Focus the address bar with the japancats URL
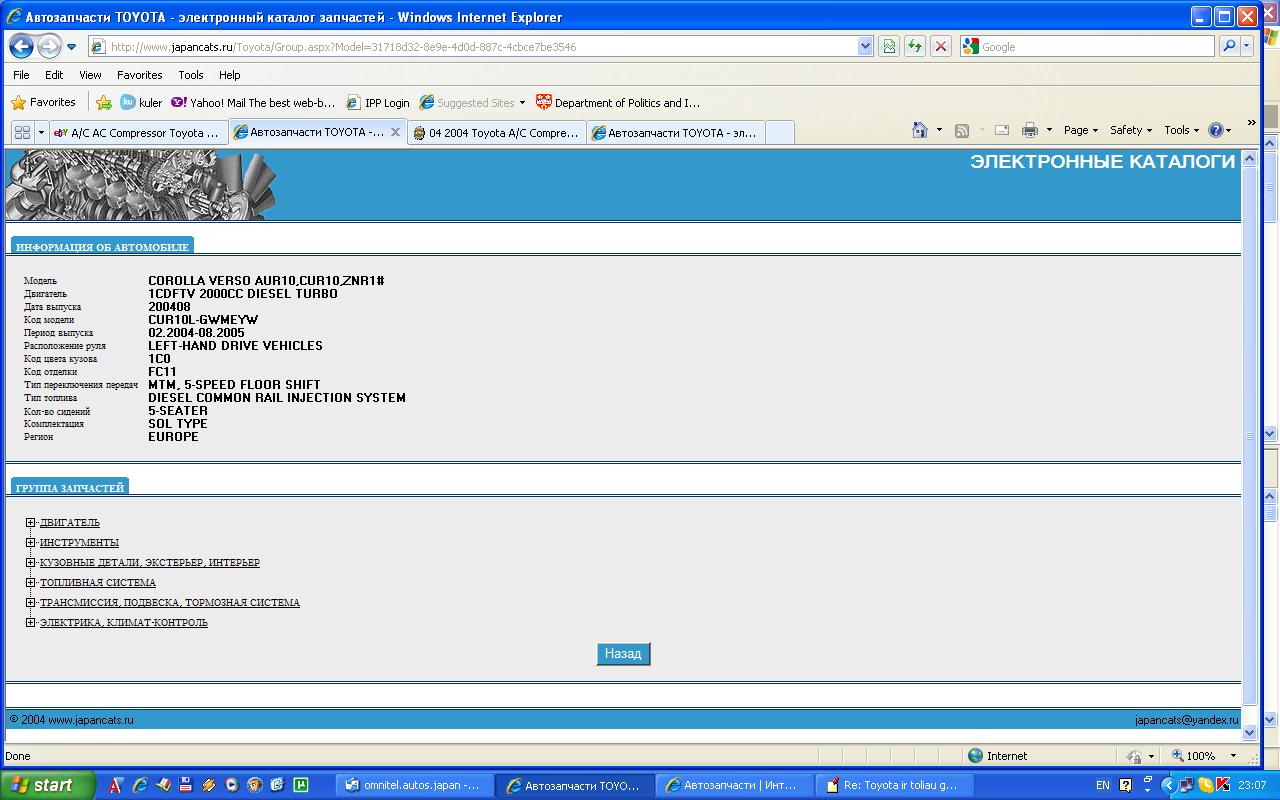Viewport: 1280px width, 800px height. pyautogui.click(x=472, y=46)
